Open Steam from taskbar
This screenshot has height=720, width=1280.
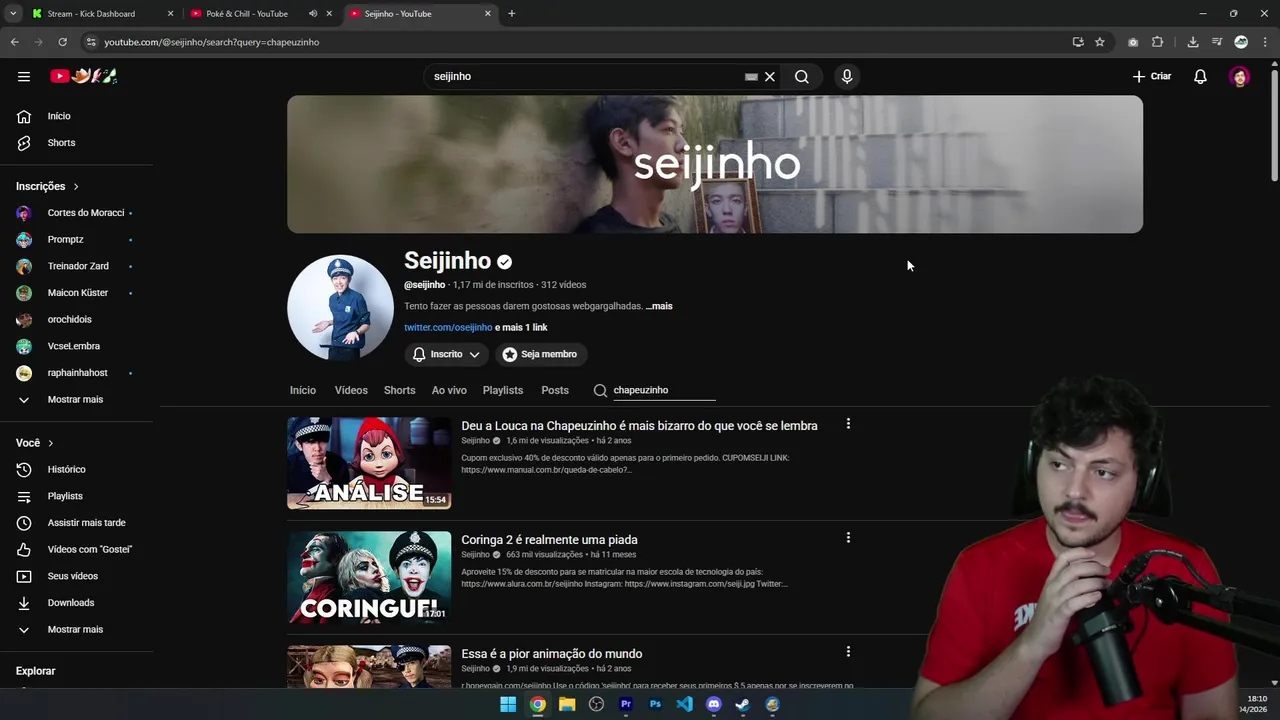coord(743,704)
